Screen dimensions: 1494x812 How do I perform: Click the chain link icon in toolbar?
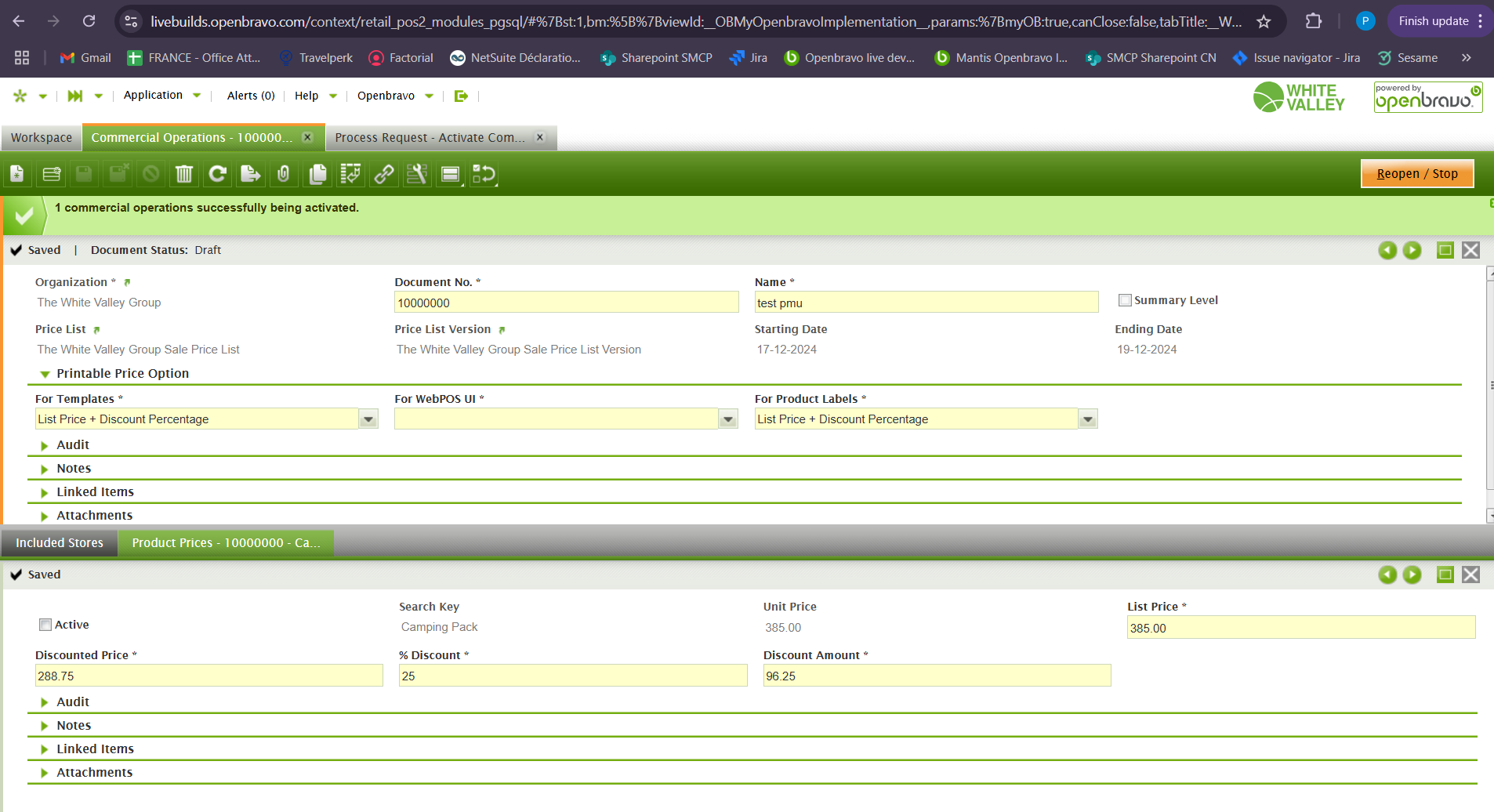click(x=384, y=174)
